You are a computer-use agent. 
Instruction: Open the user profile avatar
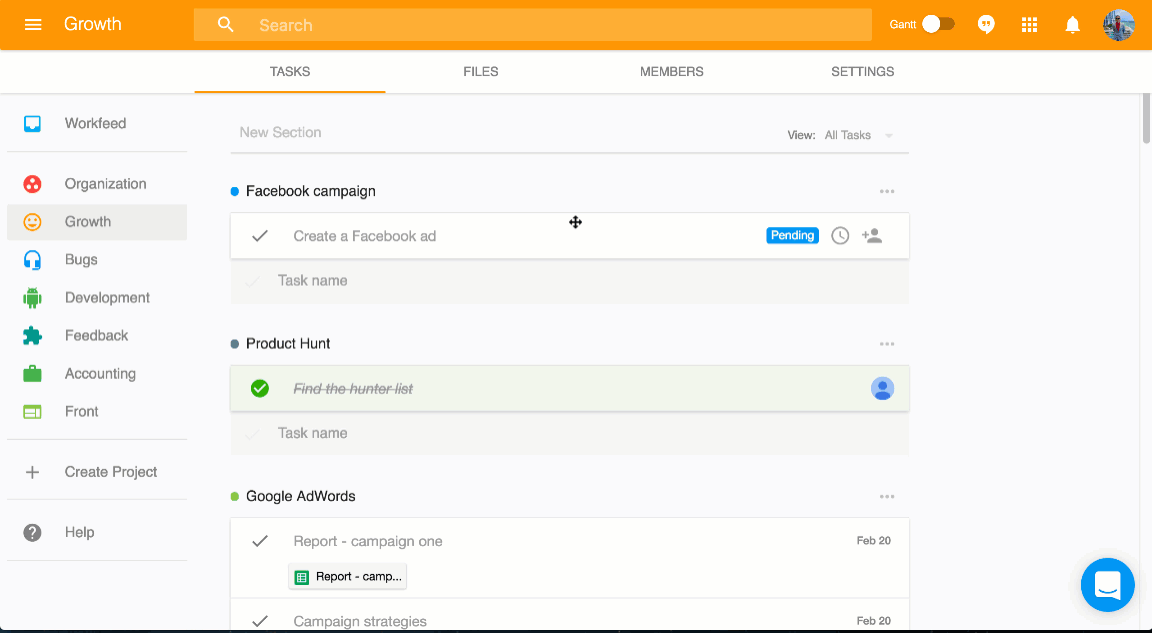(x=1118, y=25)
